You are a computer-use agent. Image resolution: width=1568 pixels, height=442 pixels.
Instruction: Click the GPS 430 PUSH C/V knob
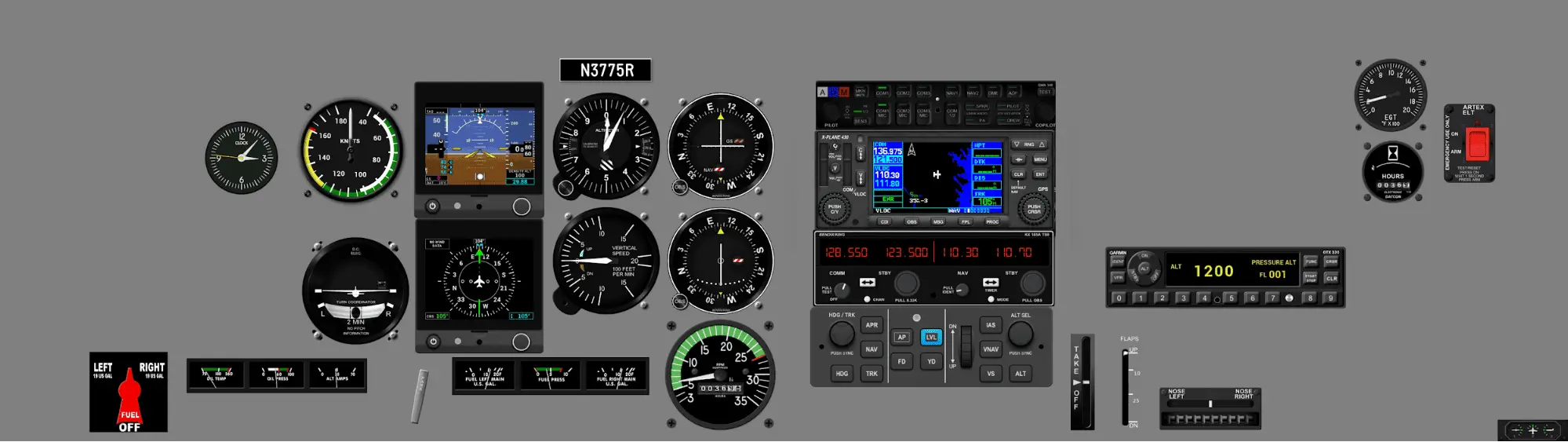tap(835, 209)
